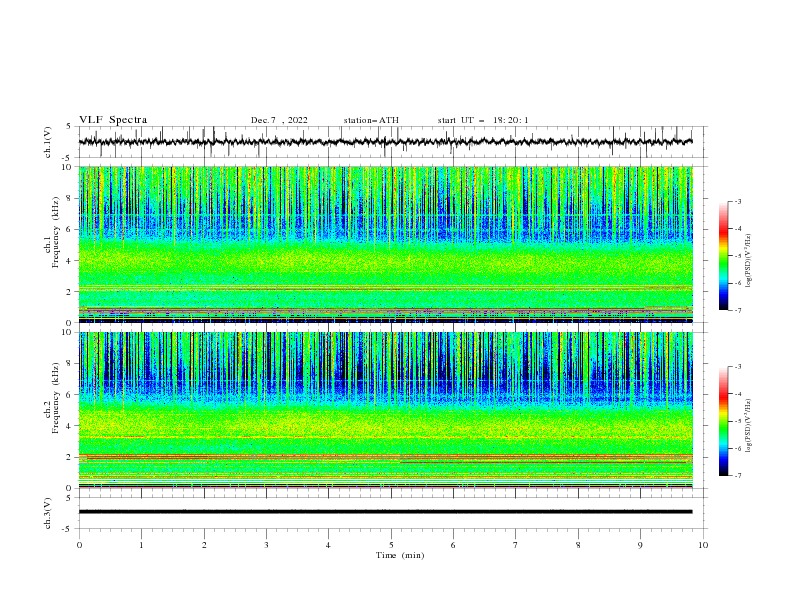Click the 'VLF Spectra' title text

click(113, 120)
